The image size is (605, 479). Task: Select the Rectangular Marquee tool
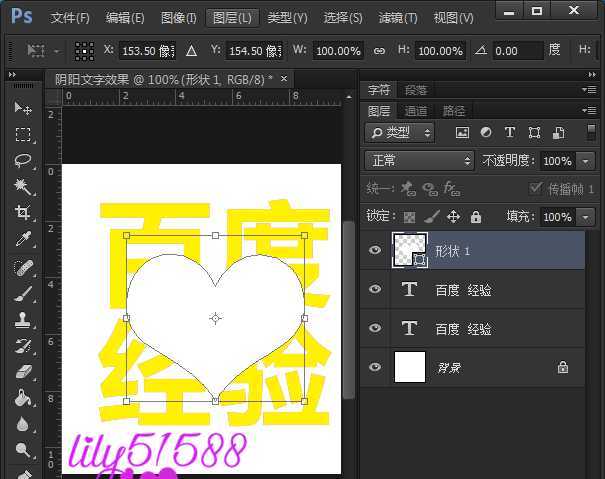pyautogui.click(x=23, y=134)
